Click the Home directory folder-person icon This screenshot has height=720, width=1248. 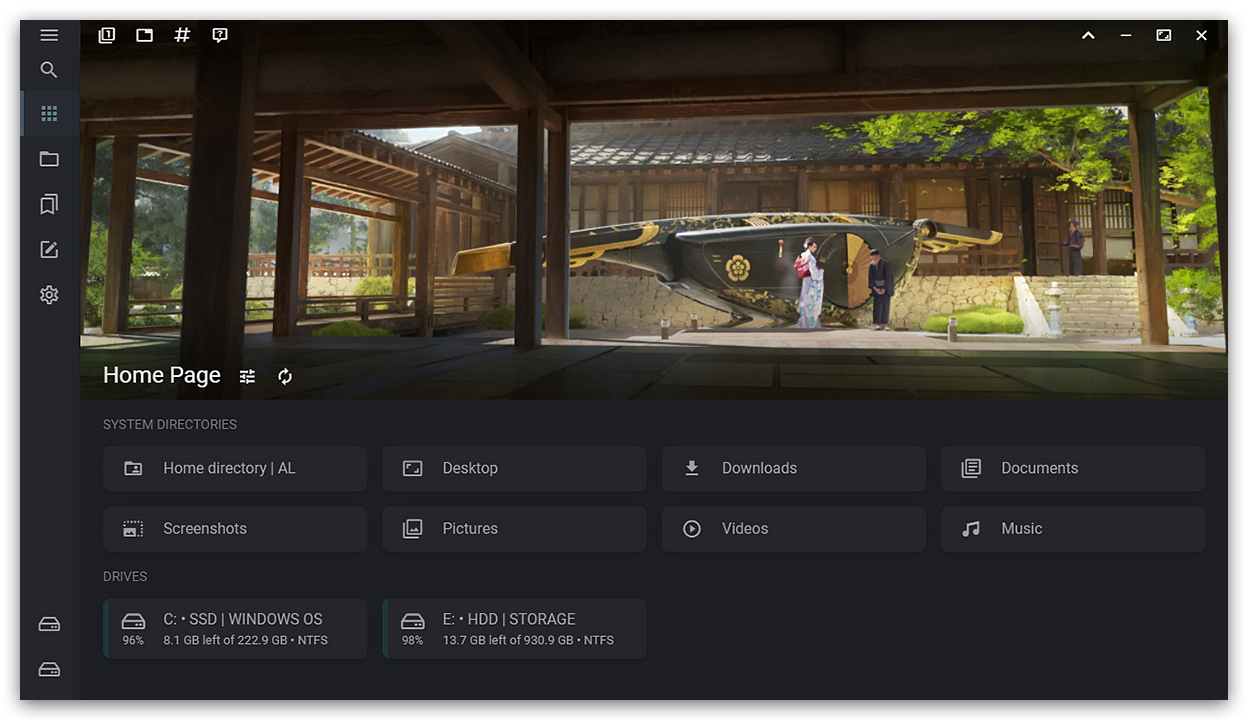pyautogui.click(x=133, y=468)
